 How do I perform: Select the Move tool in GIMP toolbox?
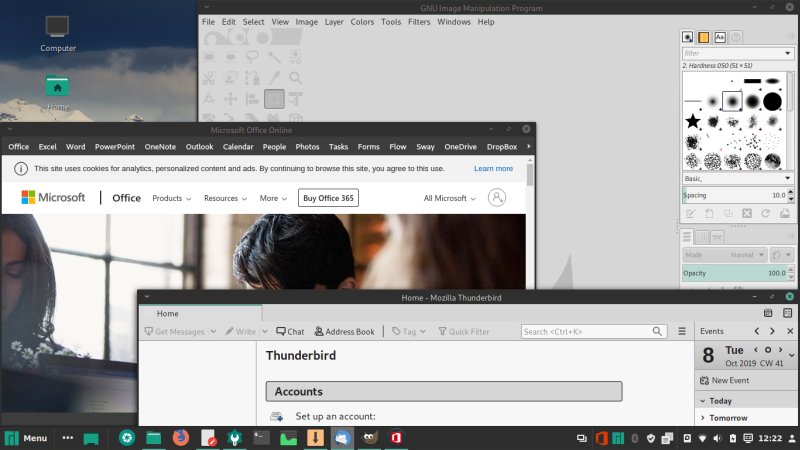[231, 99]
